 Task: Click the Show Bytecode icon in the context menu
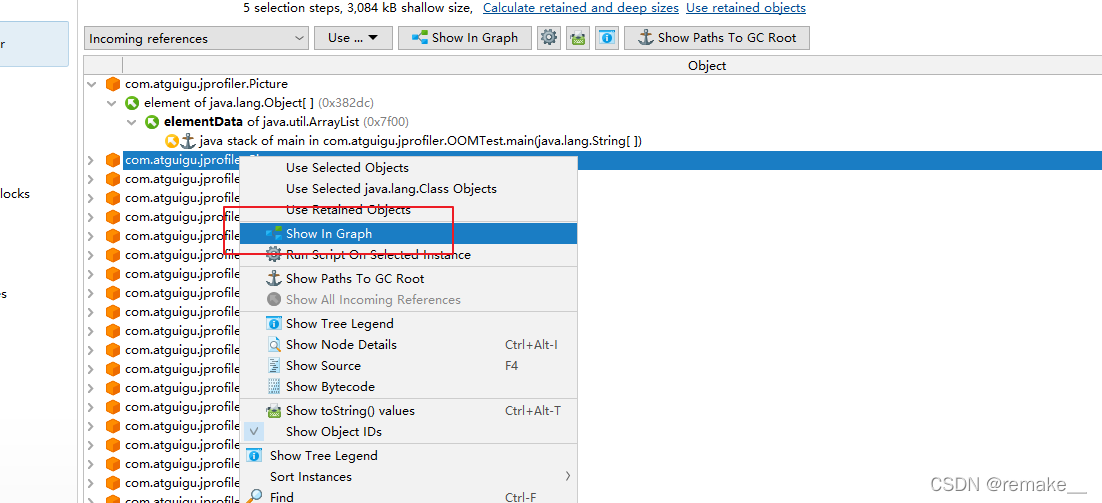[274, 387]
